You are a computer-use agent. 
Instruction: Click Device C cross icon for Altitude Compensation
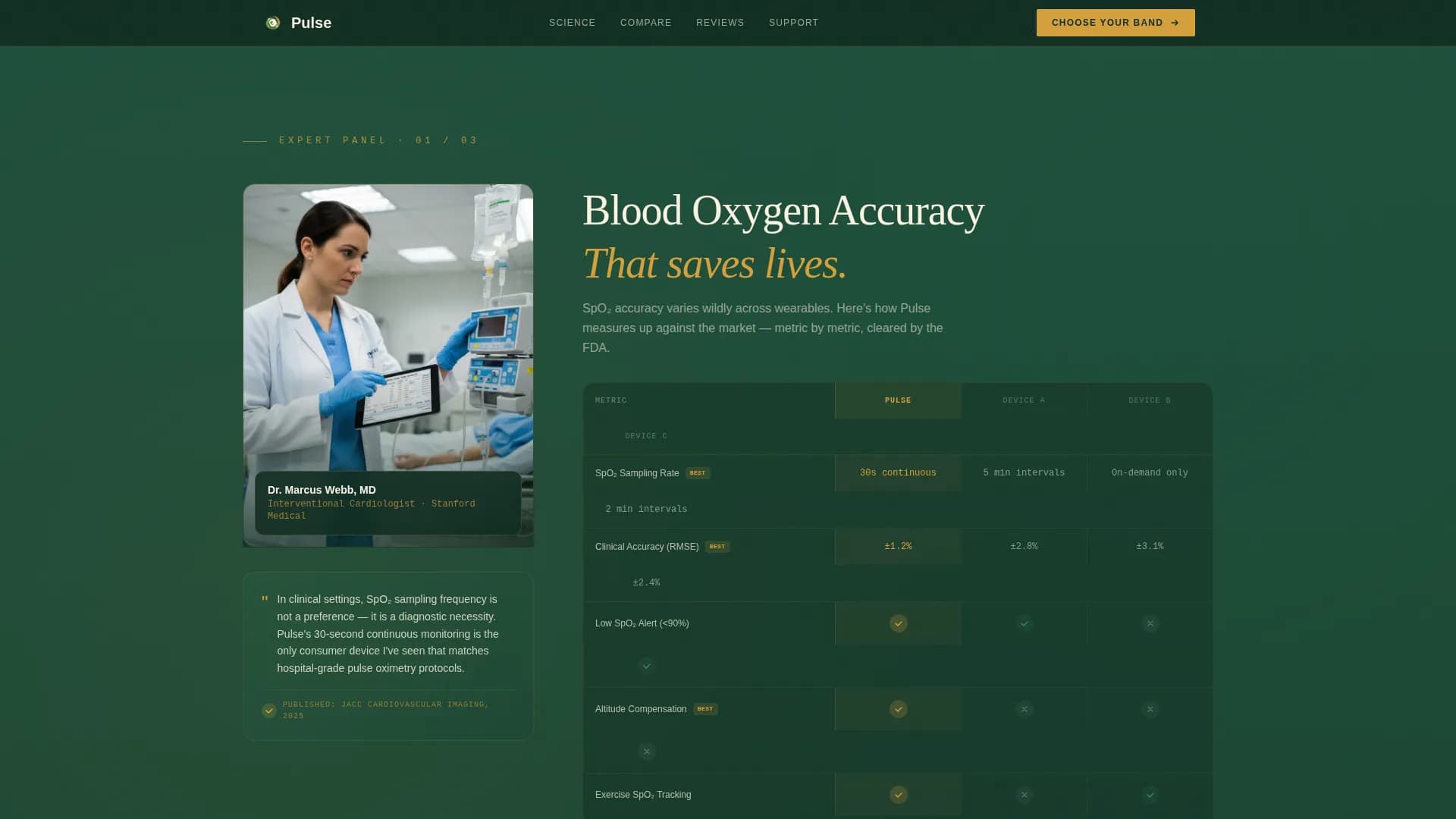coord(647,752)
